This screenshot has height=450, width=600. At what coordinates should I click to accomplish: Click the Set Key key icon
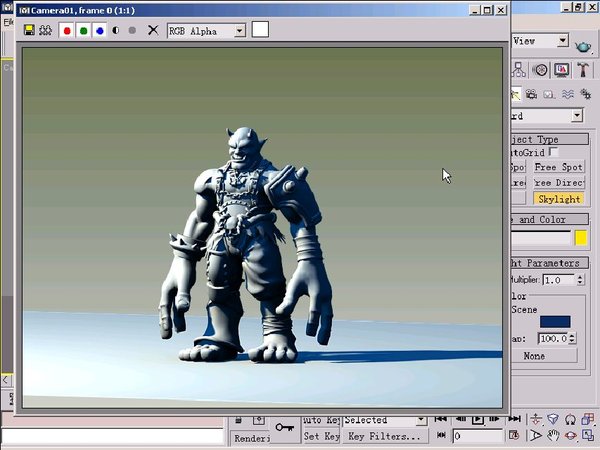pyautogui.click(x=285, y=428)
